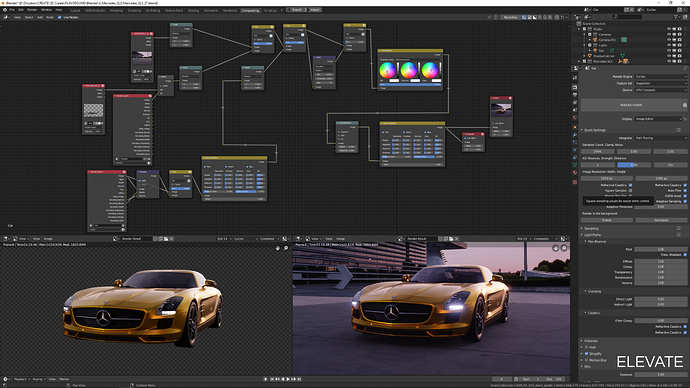Open the Scene properties tab icon

575,110
